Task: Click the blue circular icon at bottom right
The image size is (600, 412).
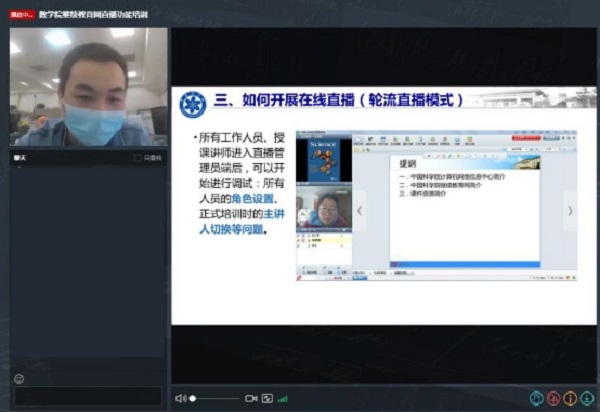Action: point(537,398)
